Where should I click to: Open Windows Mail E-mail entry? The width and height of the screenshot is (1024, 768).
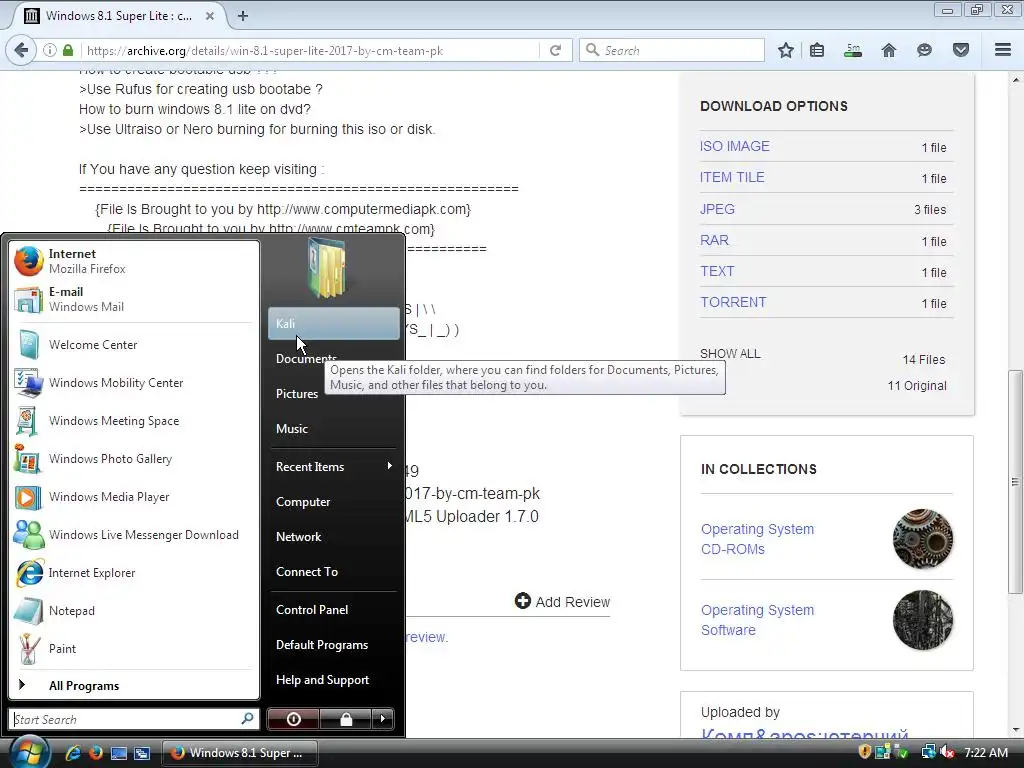click(x=133, y=299)
